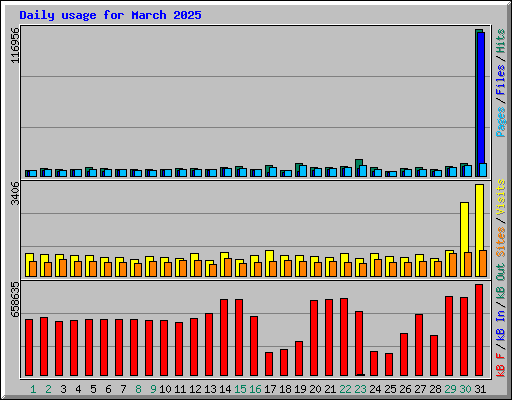
Task: Click the 'Sites' legend label
Action: (501, 242)
